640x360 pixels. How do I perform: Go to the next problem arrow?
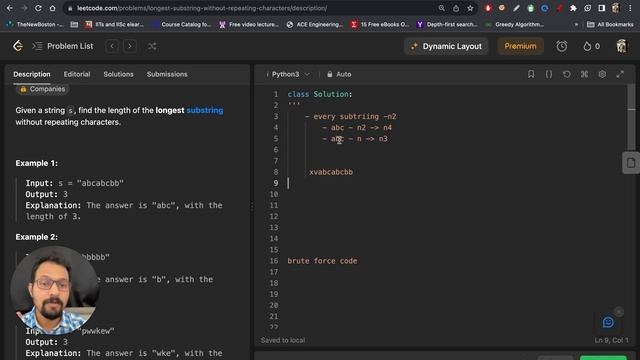[130, 46]
